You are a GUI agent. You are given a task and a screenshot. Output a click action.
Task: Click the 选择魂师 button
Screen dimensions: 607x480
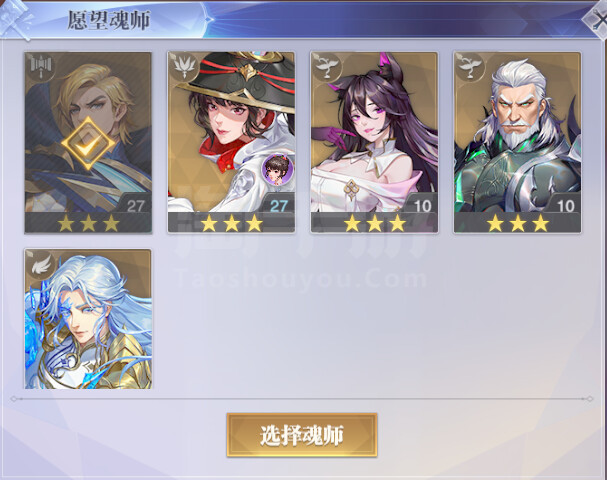[302, 435]
